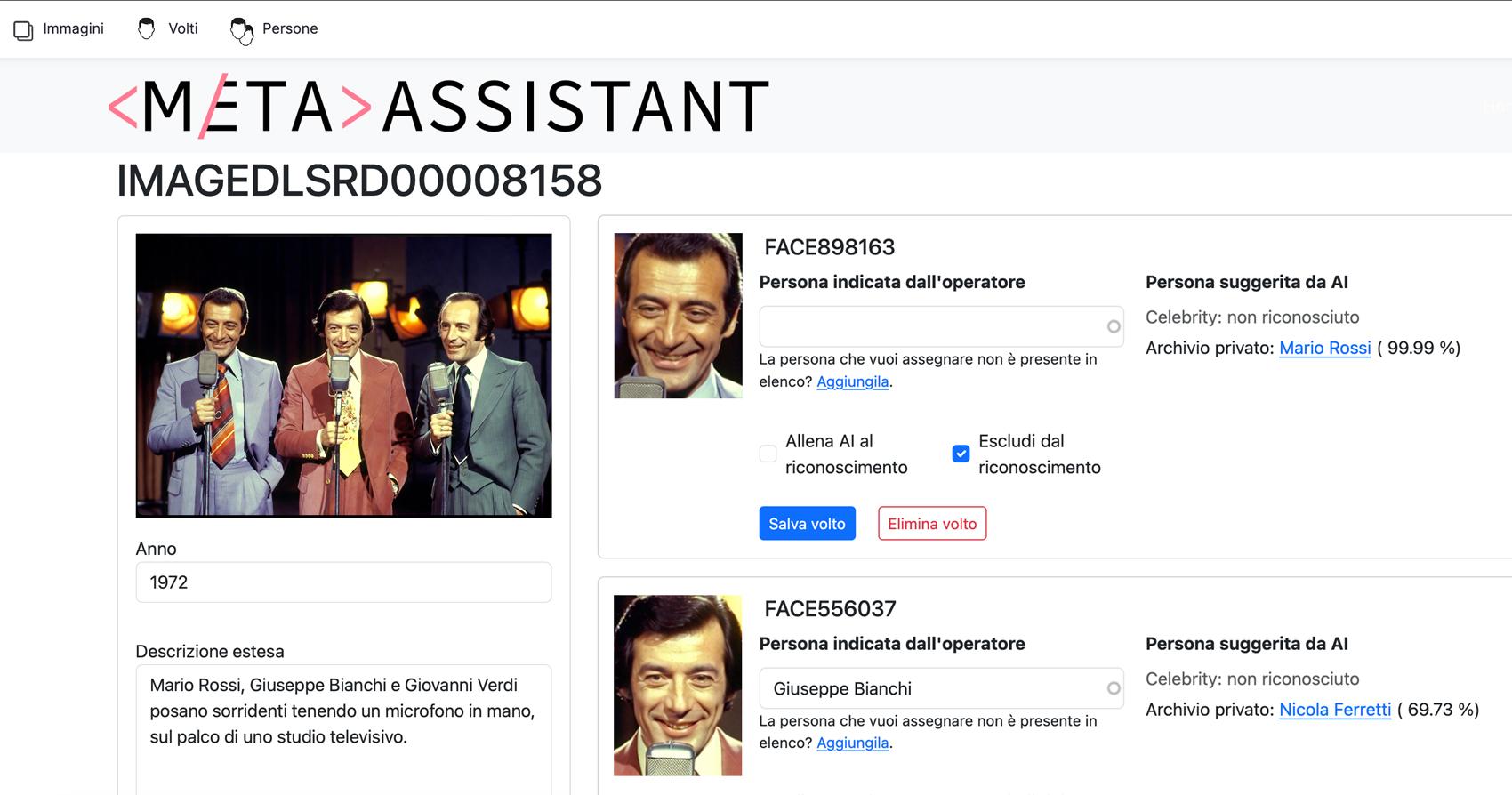Click the Descrizione estesa label
This screenshot has width=1512, height=795.
click(210, 652)
